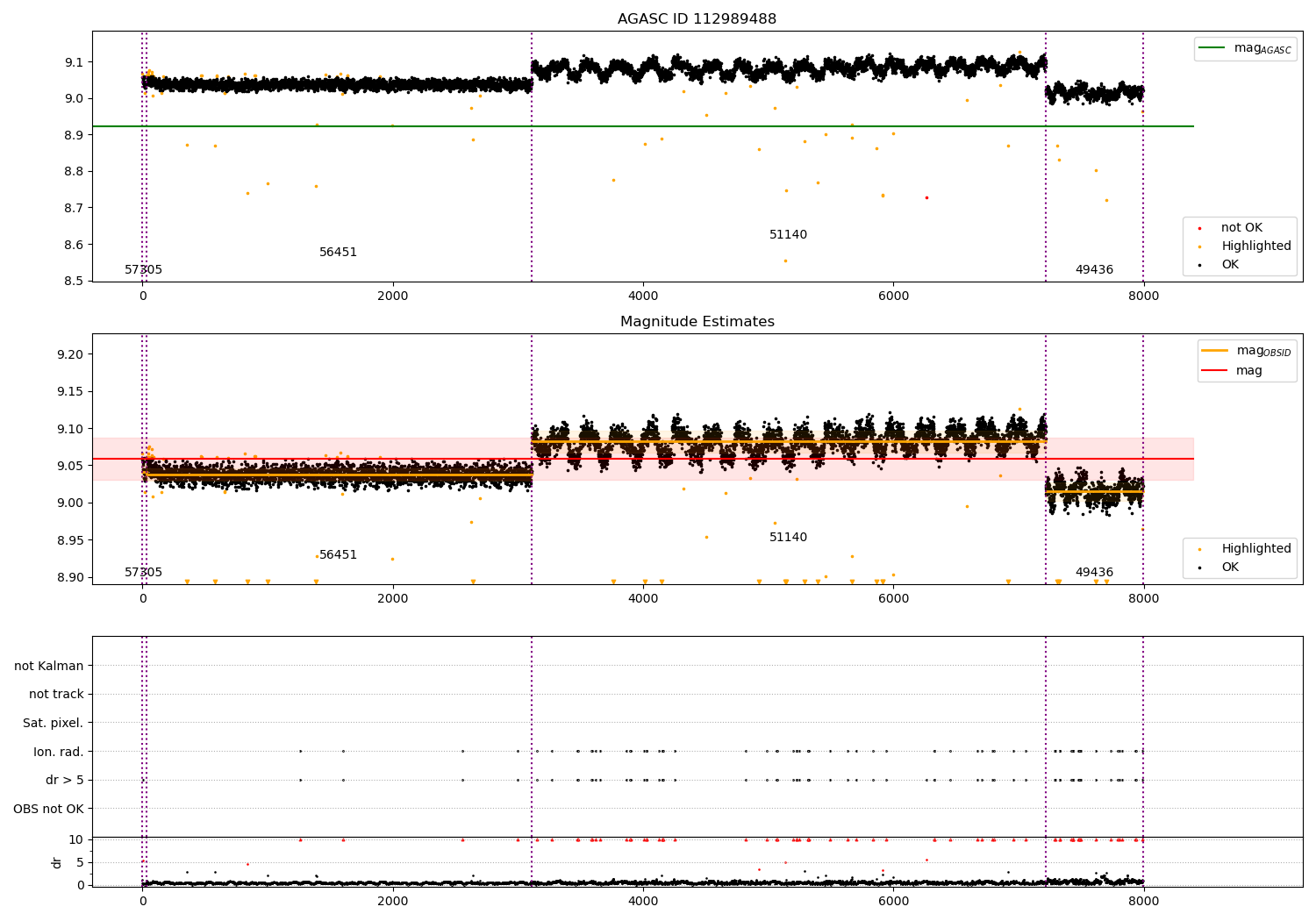
Task: Click the 'Sat. pixel.' row label
Action: 54,724
